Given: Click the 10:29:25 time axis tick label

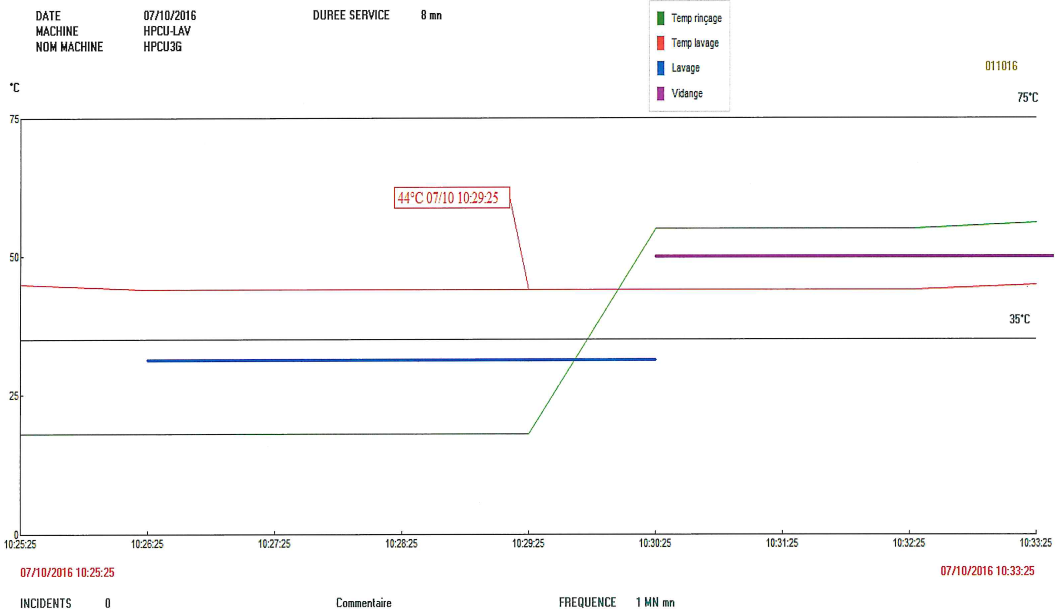Looking at the screenshot, I should pos(528,545).
